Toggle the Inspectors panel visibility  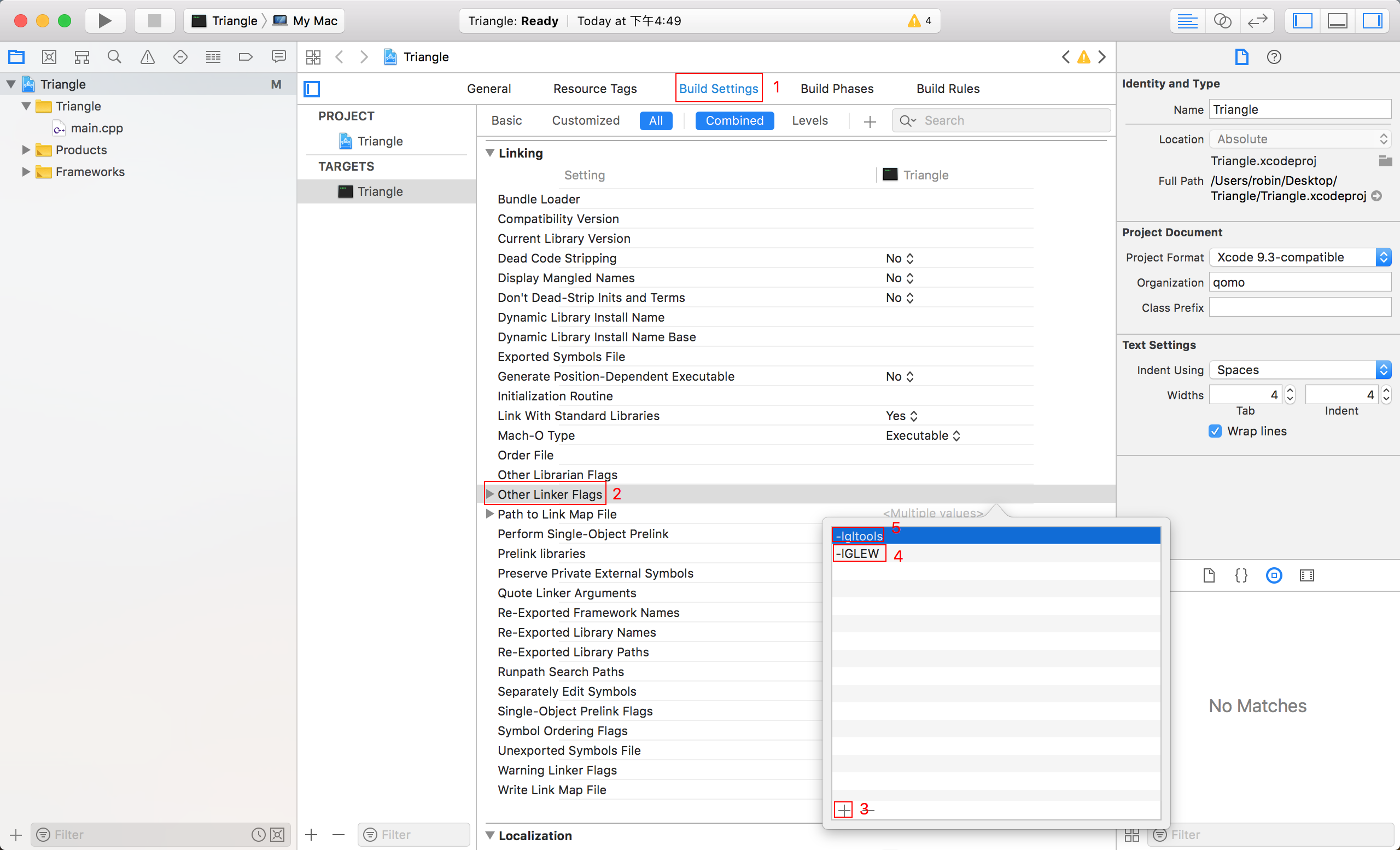pyautogui.click(x=1372, y=21)
